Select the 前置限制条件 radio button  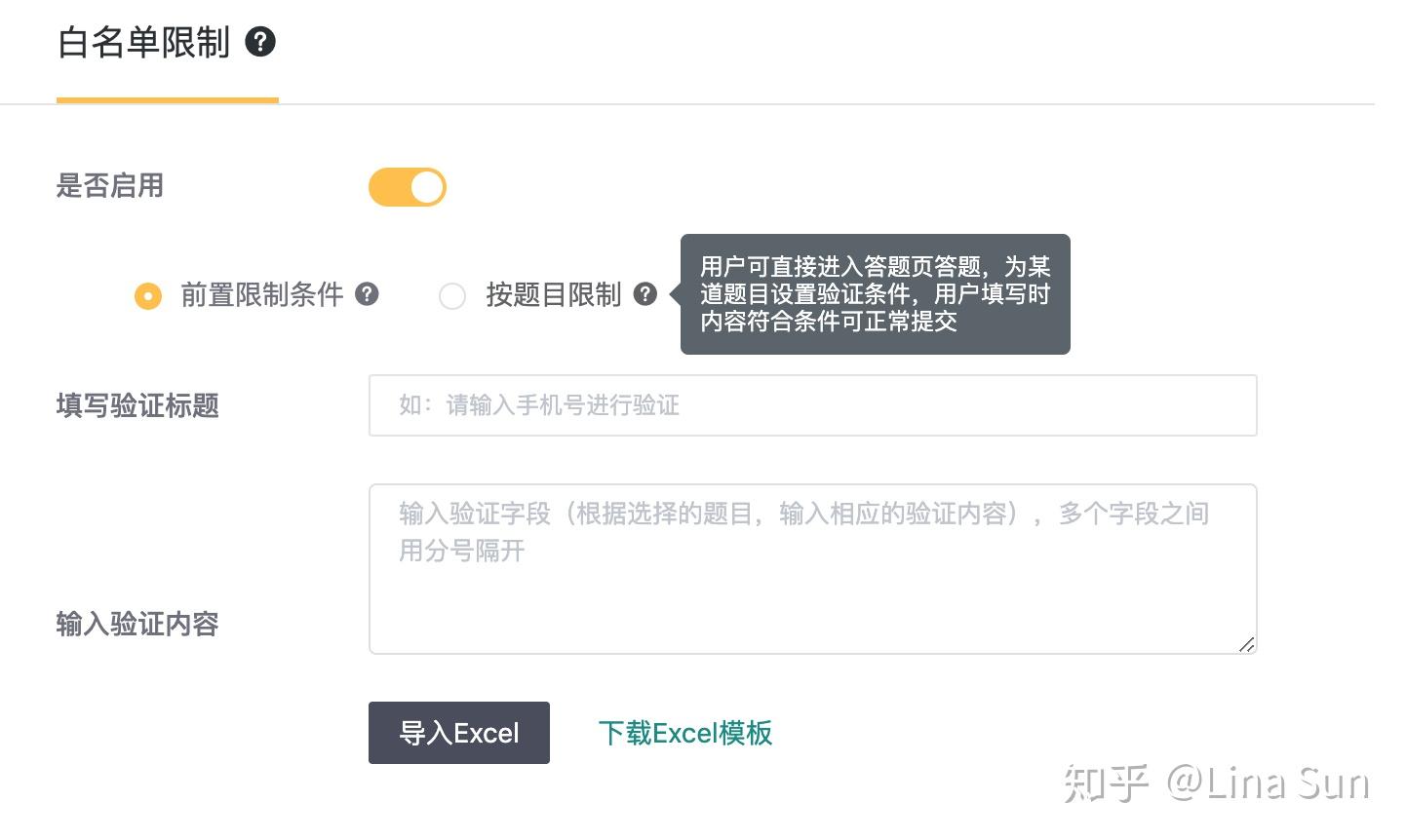pyautogui.click(x=148, y=295)
